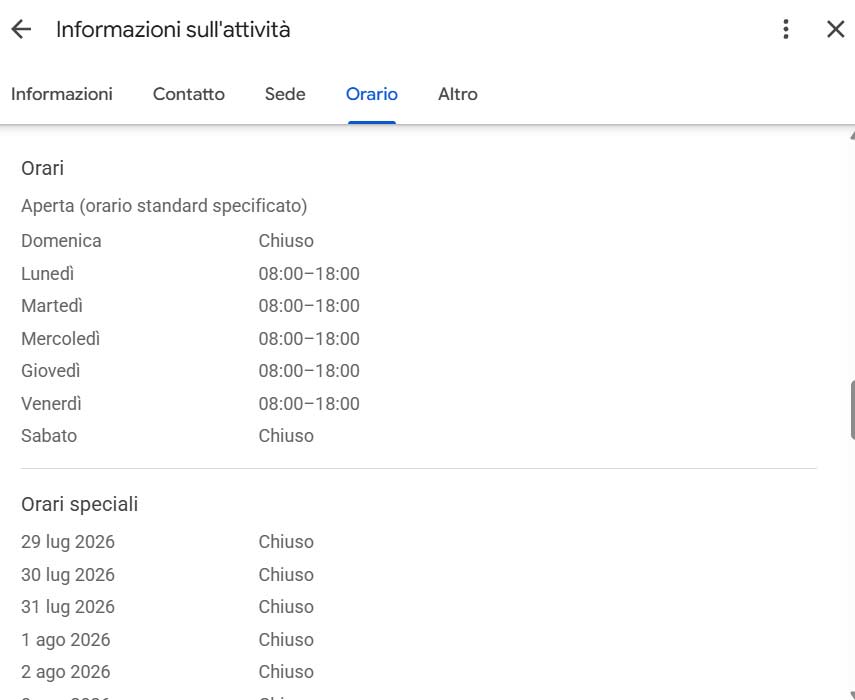Click Chiuso next to 31 lug 2026
This screenshot has width=855, height=700.
[x=286, y=607]
